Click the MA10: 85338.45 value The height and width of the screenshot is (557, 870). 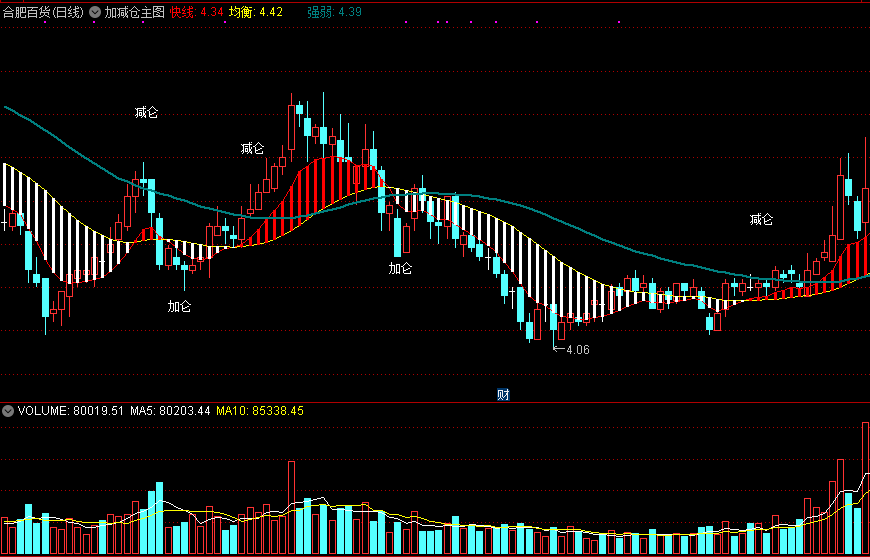tap(260, 411)
